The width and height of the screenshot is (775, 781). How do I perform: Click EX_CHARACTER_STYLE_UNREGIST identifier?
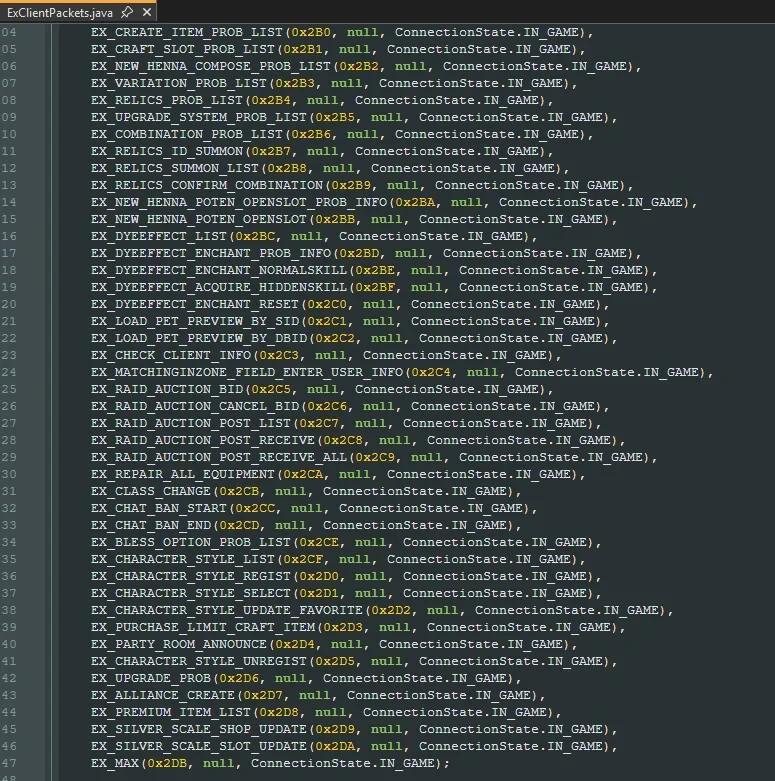[x=199, y=661]
